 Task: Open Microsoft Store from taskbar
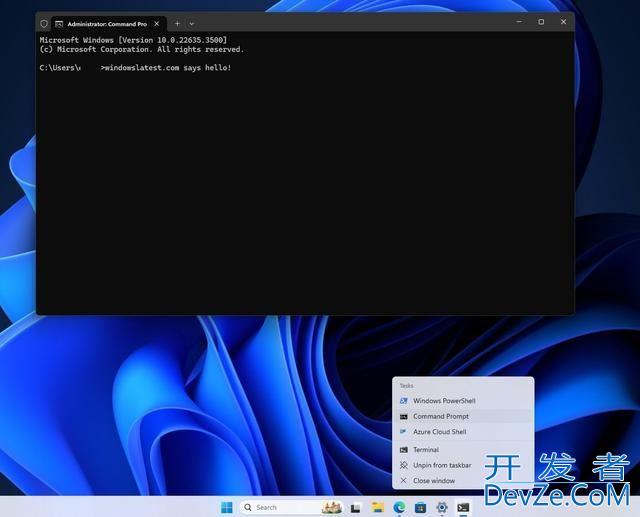coord(420,508)
